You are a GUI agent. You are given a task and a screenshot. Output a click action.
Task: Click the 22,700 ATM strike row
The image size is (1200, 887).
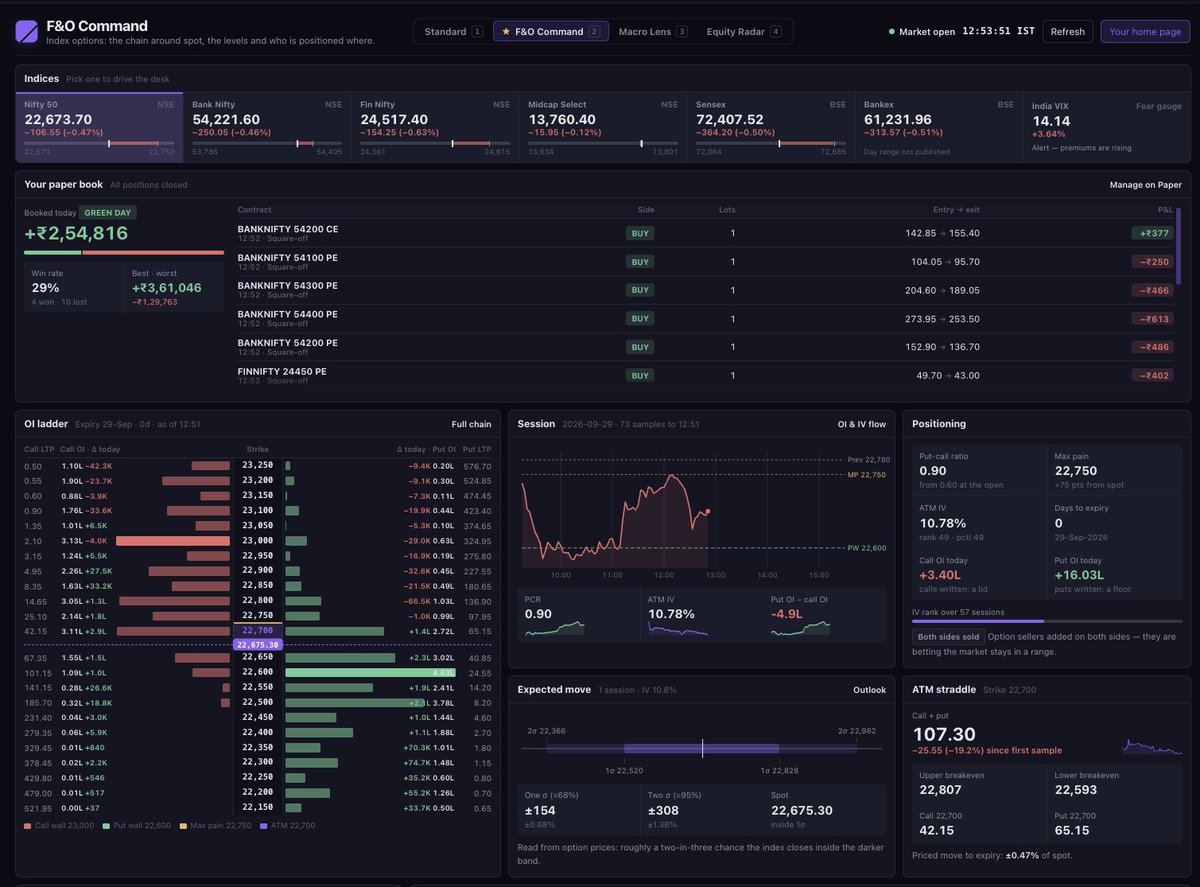(x=257, y=631)
